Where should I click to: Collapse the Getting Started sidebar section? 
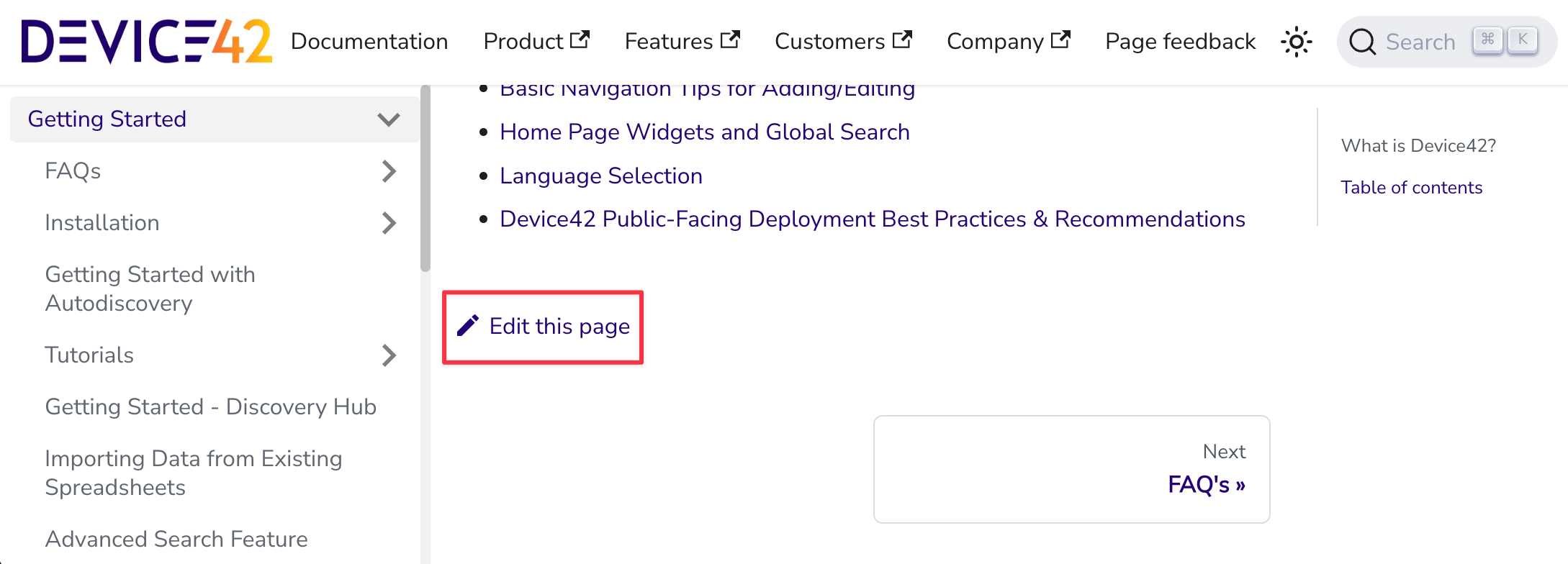(x=388, y=119)
